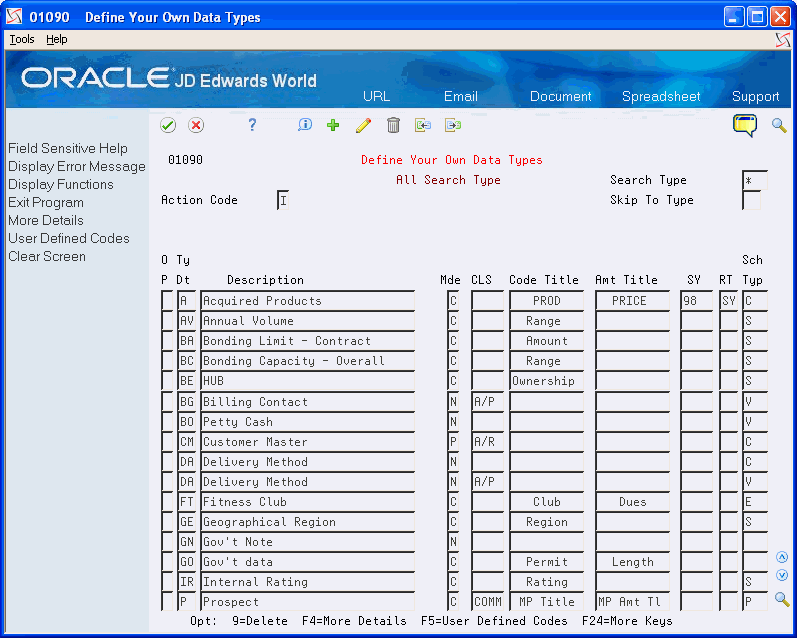The image size is (797, 638).
Task: Click the Document header link
Action: tap(560, 97)
